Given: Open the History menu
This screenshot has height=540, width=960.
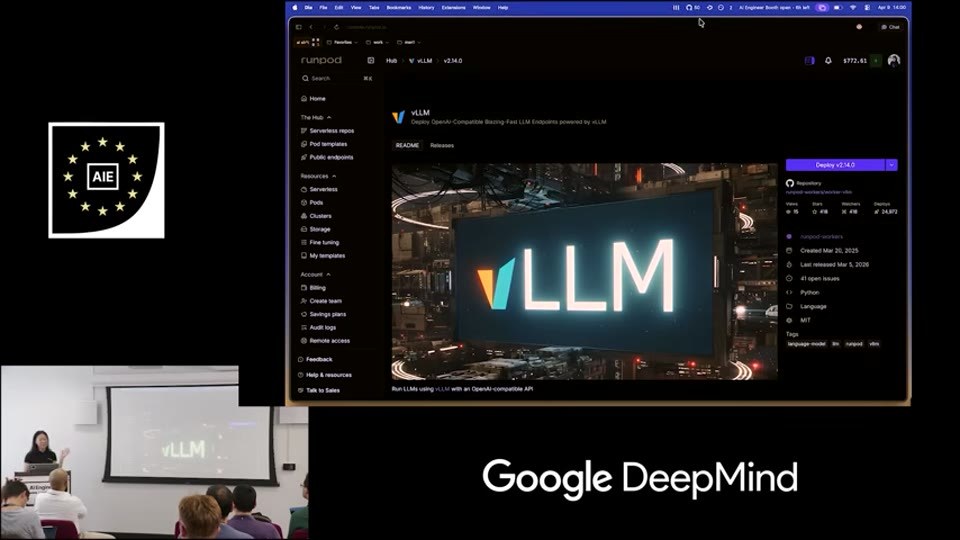Looking at the screenshot, I should (426, 7).
